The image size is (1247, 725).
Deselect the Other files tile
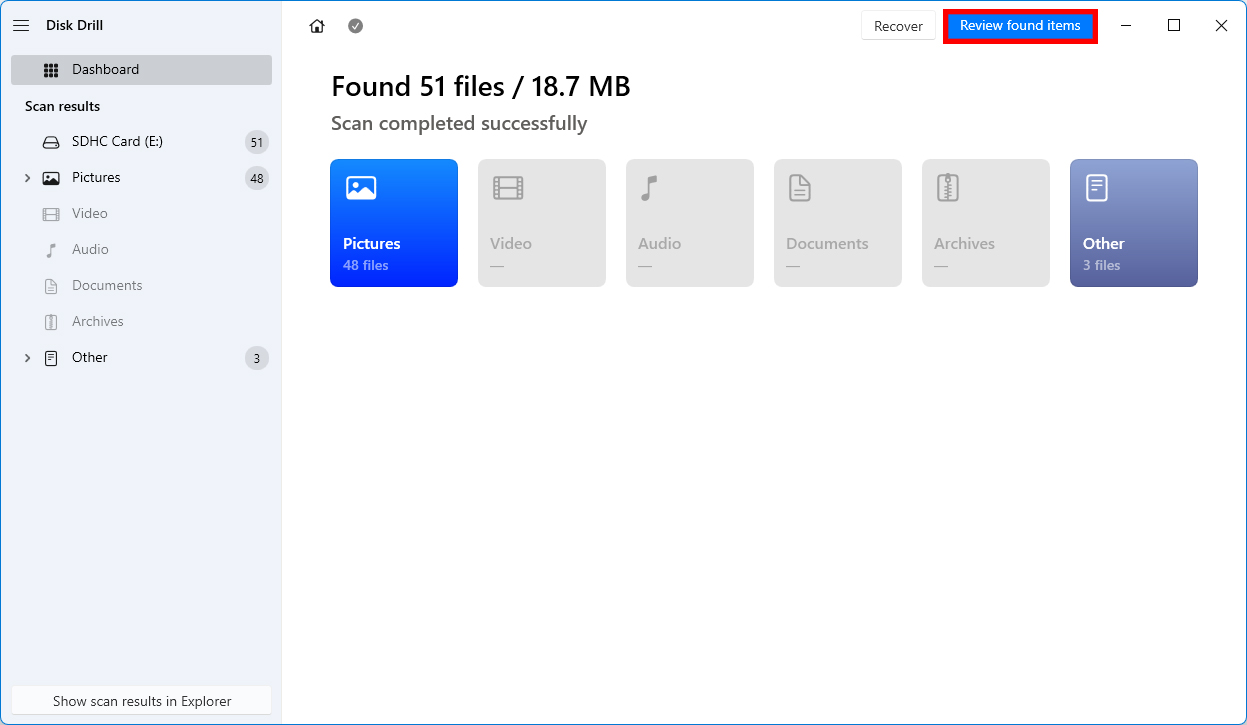[1133, 222]
